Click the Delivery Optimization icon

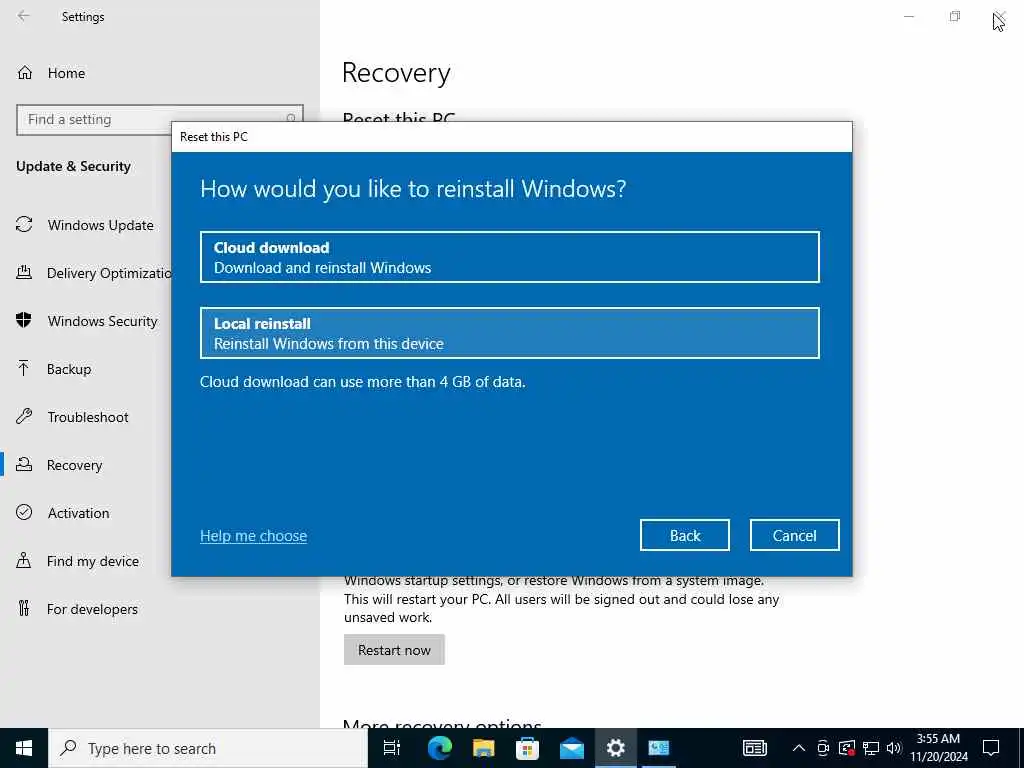point(24,272)
